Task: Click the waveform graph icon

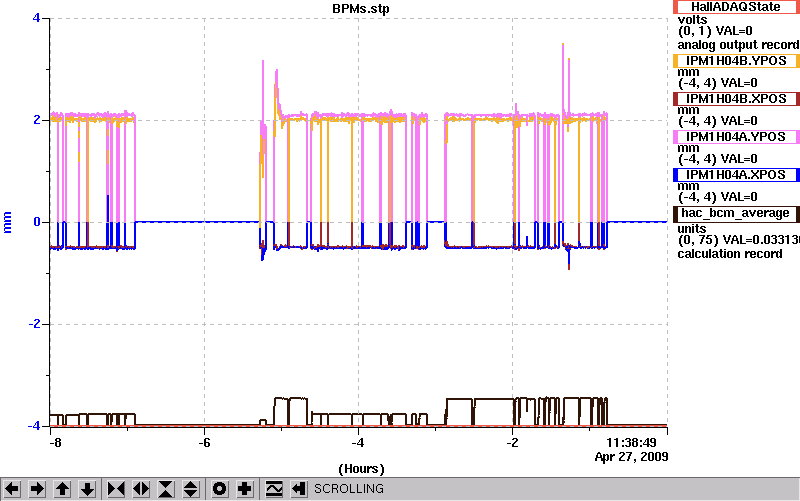Action: coord(274,489)
